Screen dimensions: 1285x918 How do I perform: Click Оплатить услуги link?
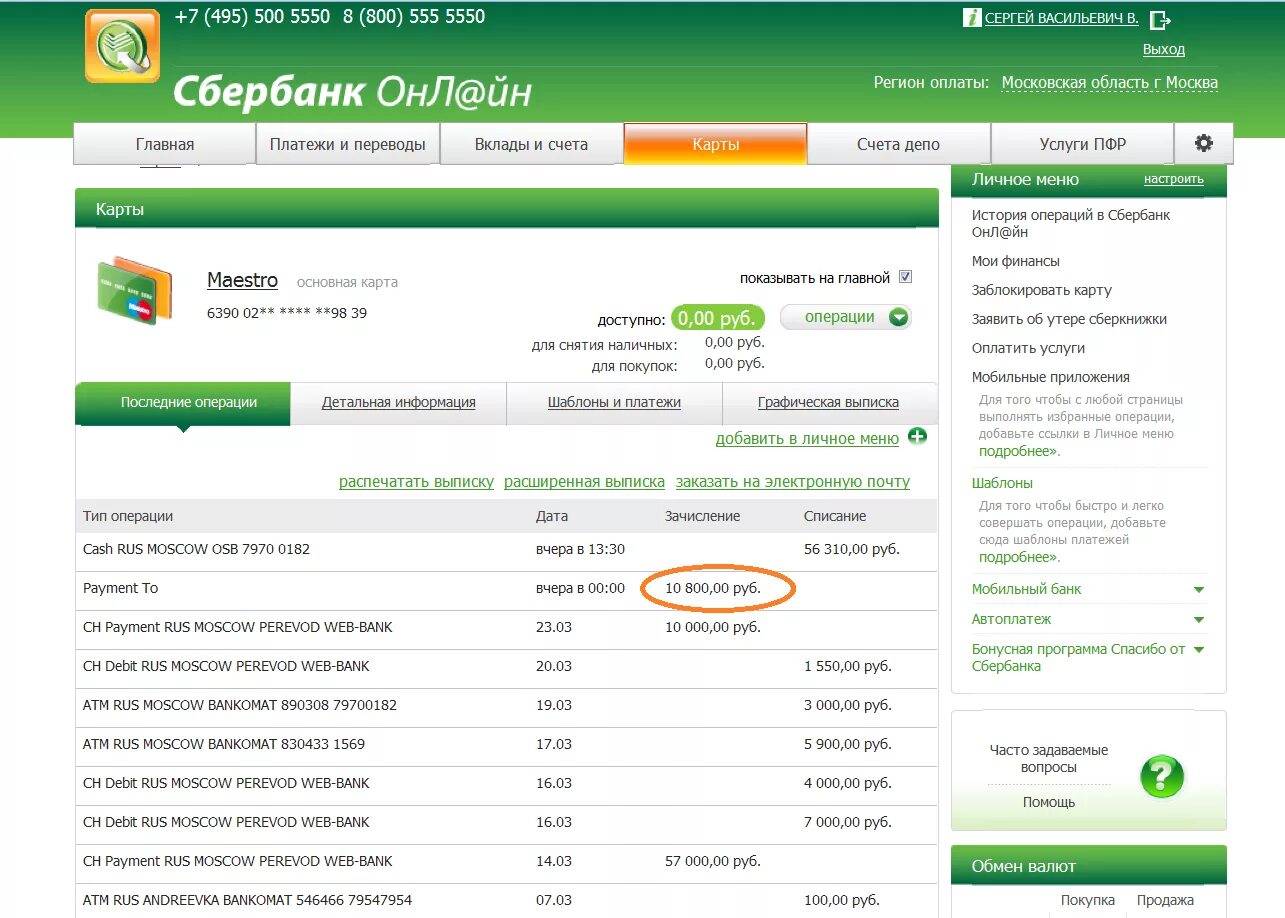coord(1028,348)
